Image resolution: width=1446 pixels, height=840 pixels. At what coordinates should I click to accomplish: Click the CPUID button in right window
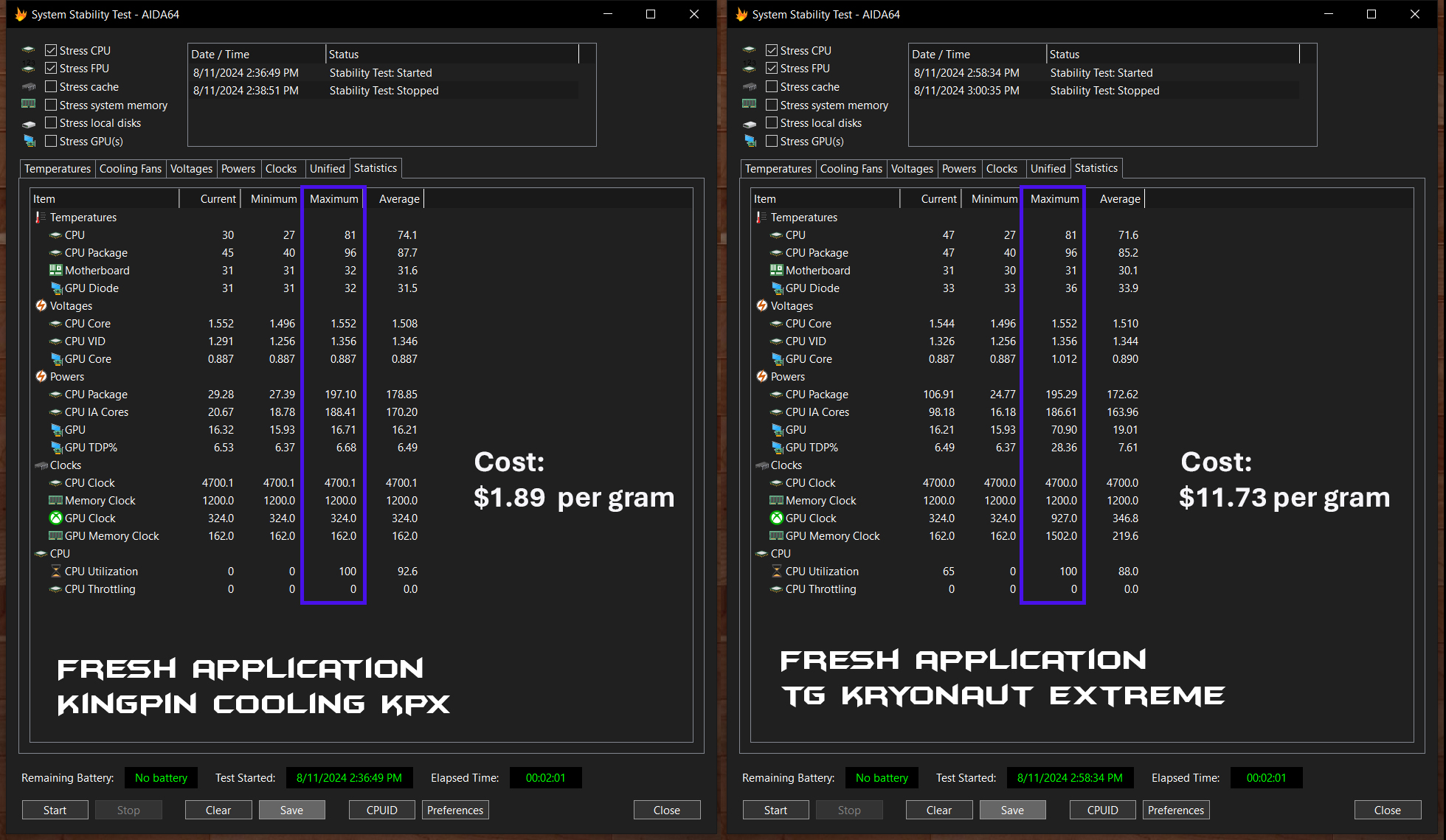tap(1102, 810)
